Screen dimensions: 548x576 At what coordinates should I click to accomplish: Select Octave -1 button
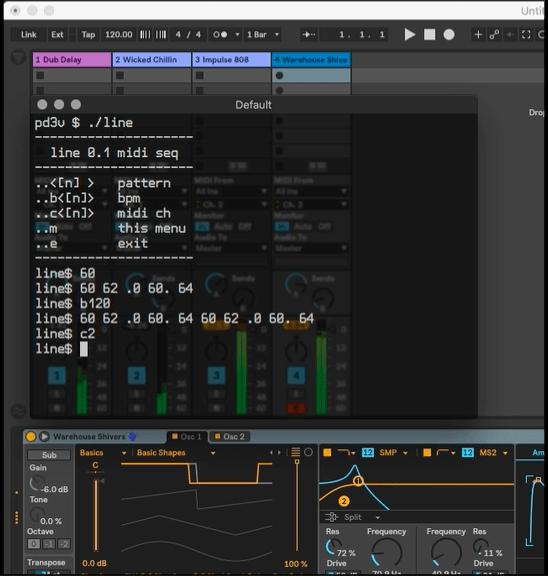pos(49,544)
